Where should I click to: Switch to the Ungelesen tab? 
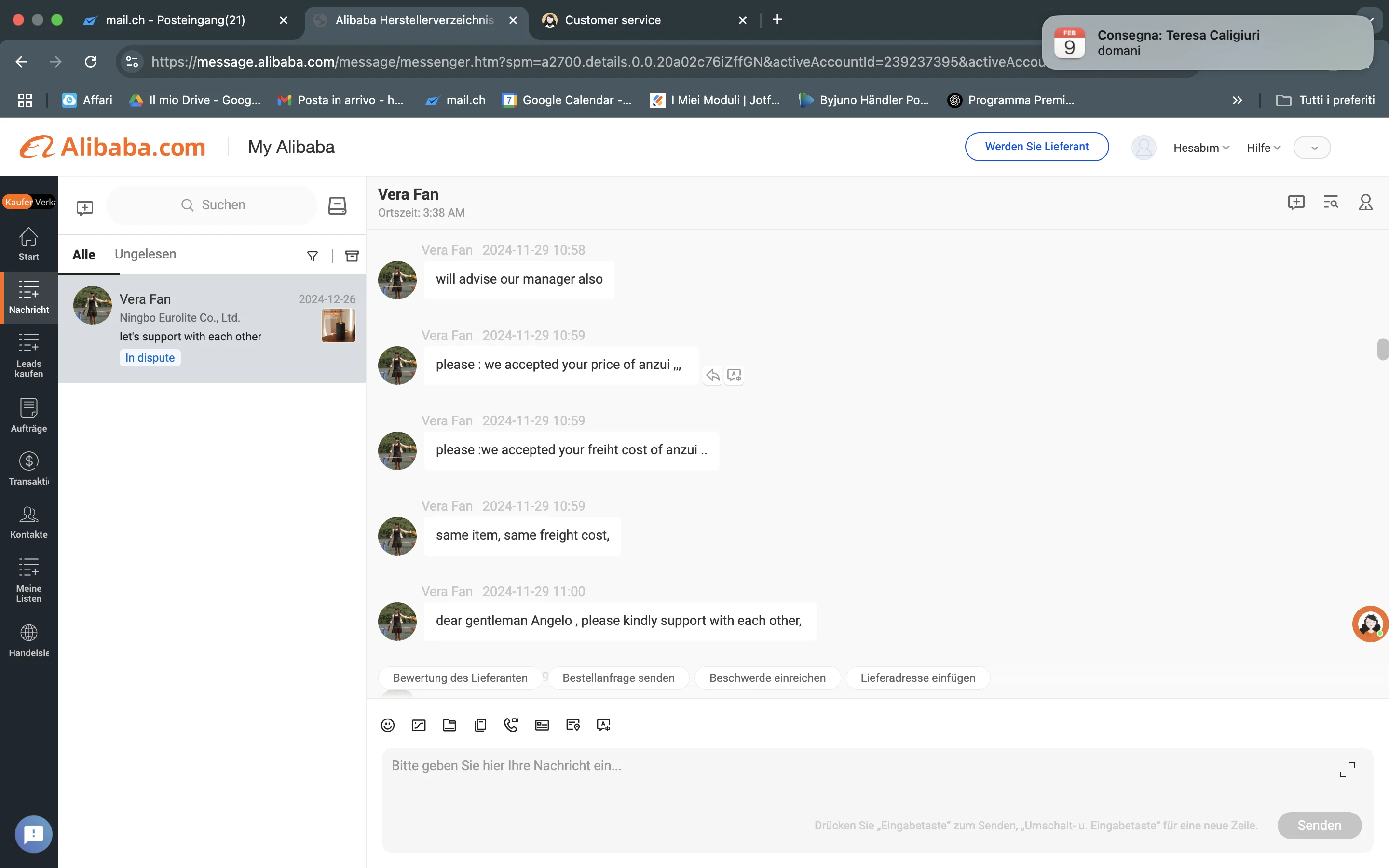[145, 254]
